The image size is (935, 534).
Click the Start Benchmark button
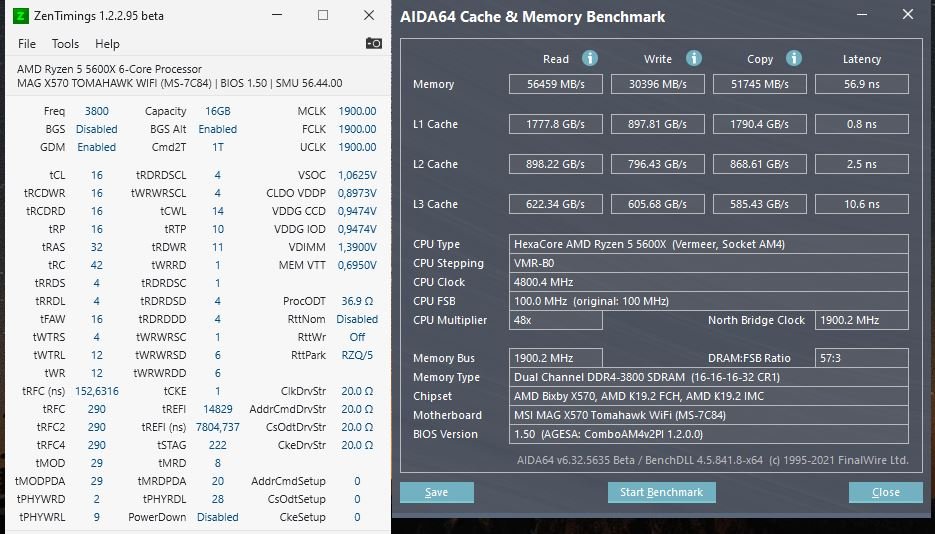coord(661,492)
